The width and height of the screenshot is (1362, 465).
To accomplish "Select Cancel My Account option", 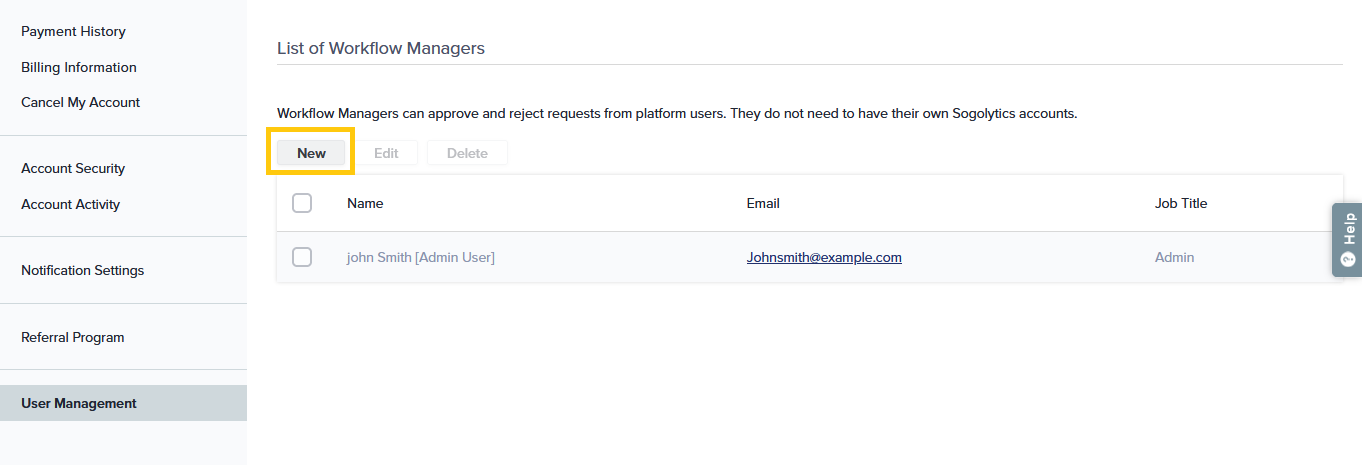I will (x=80, y=103).
